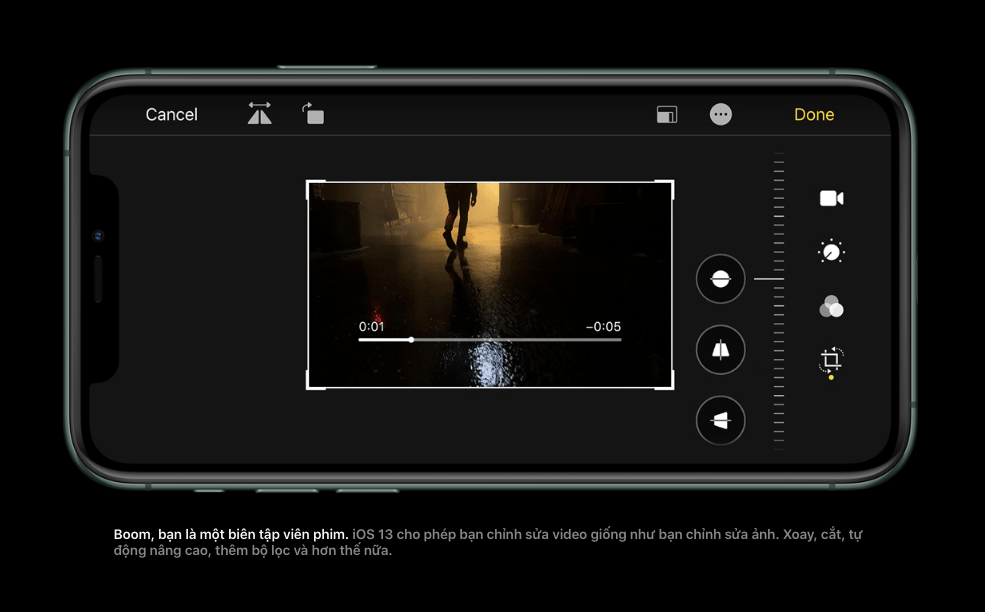Viewport: 985px width, 612px height.
Task: Click the caption heading 'Boom, bạn là một biên tập viên phim.'
Action: (x=231, y=534)
